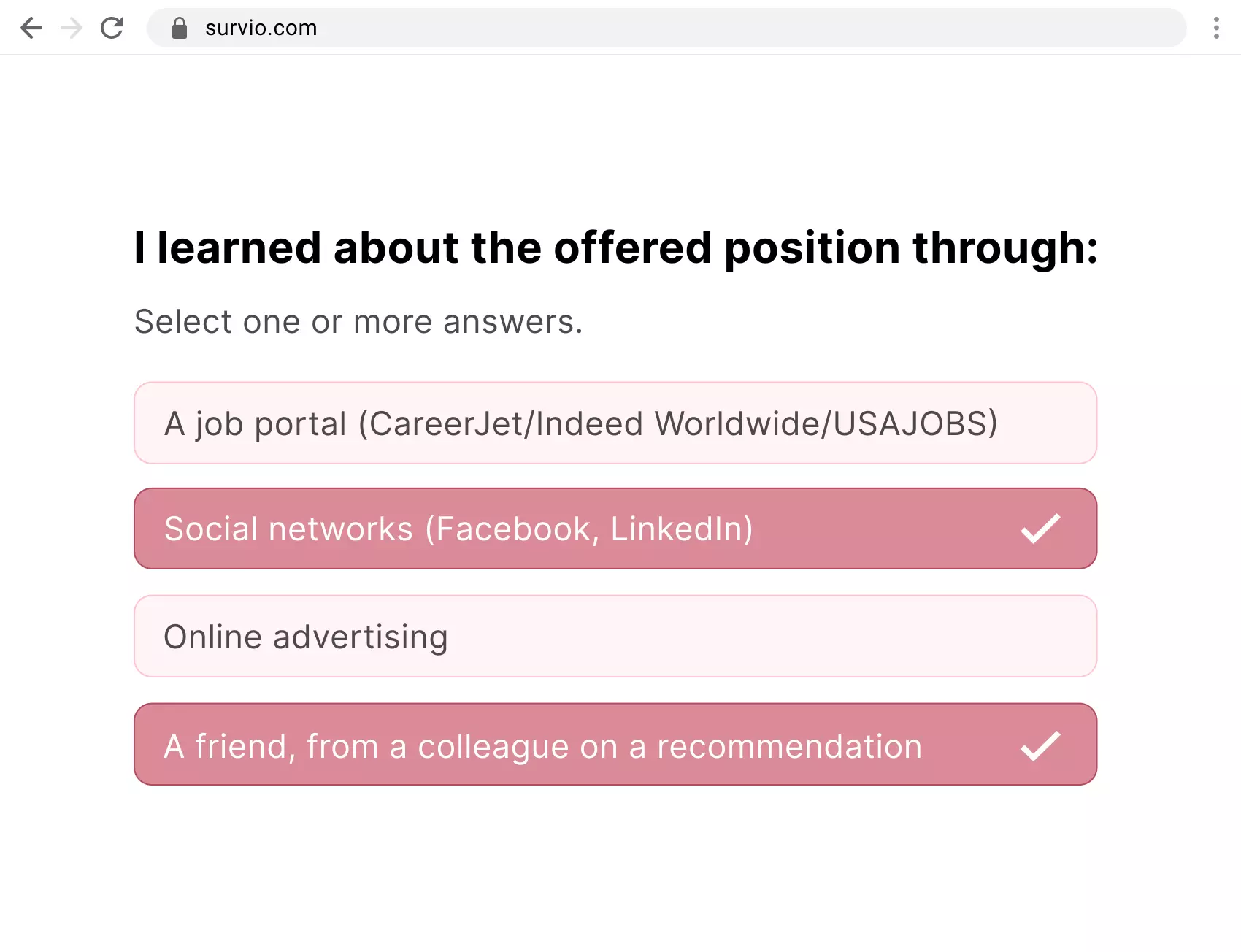The image size is (1241, 952).
Task: Click the browser forward arrow
Action: point(71,28)
